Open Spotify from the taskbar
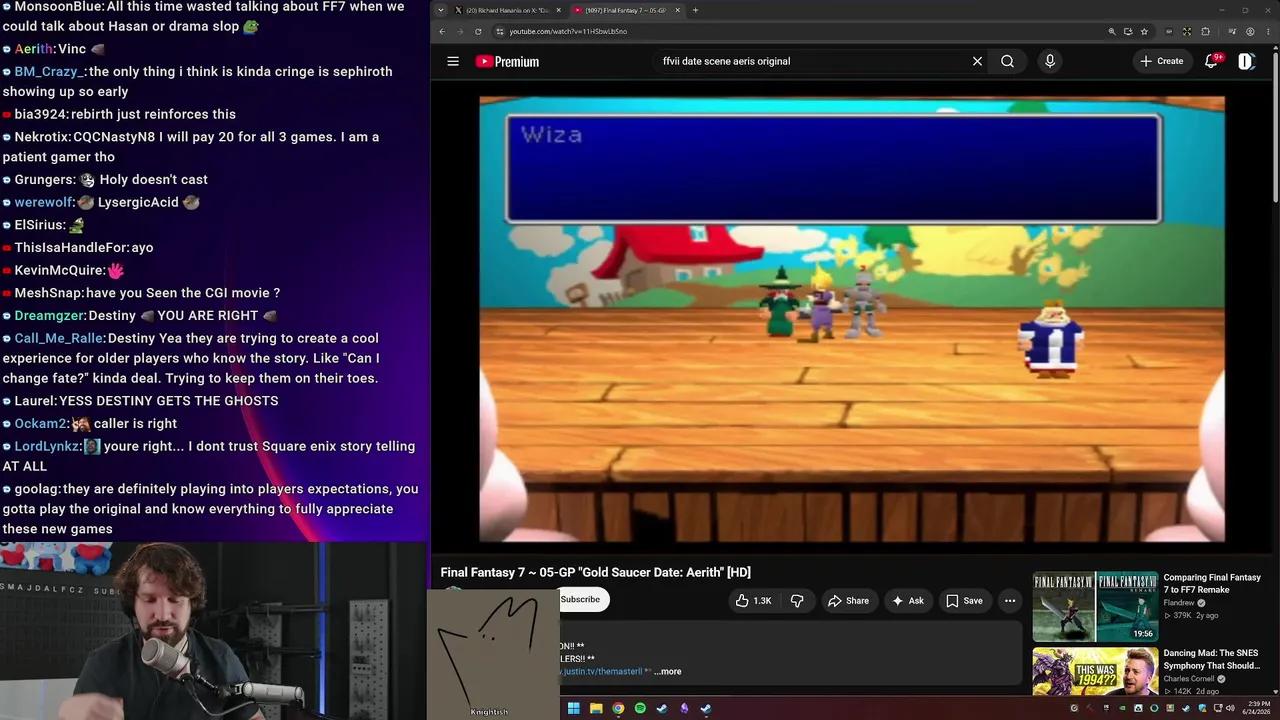 (x=640, y=708)
